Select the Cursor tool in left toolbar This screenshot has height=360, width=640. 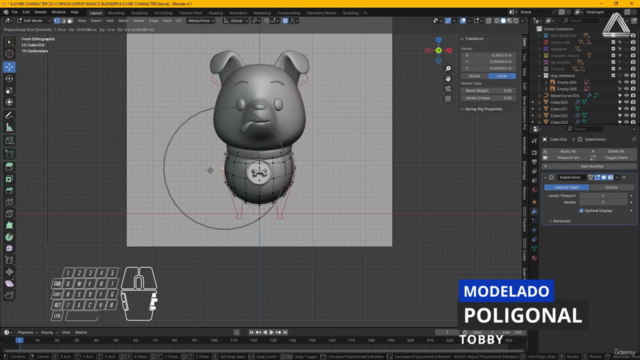click(x=9, y=54)
